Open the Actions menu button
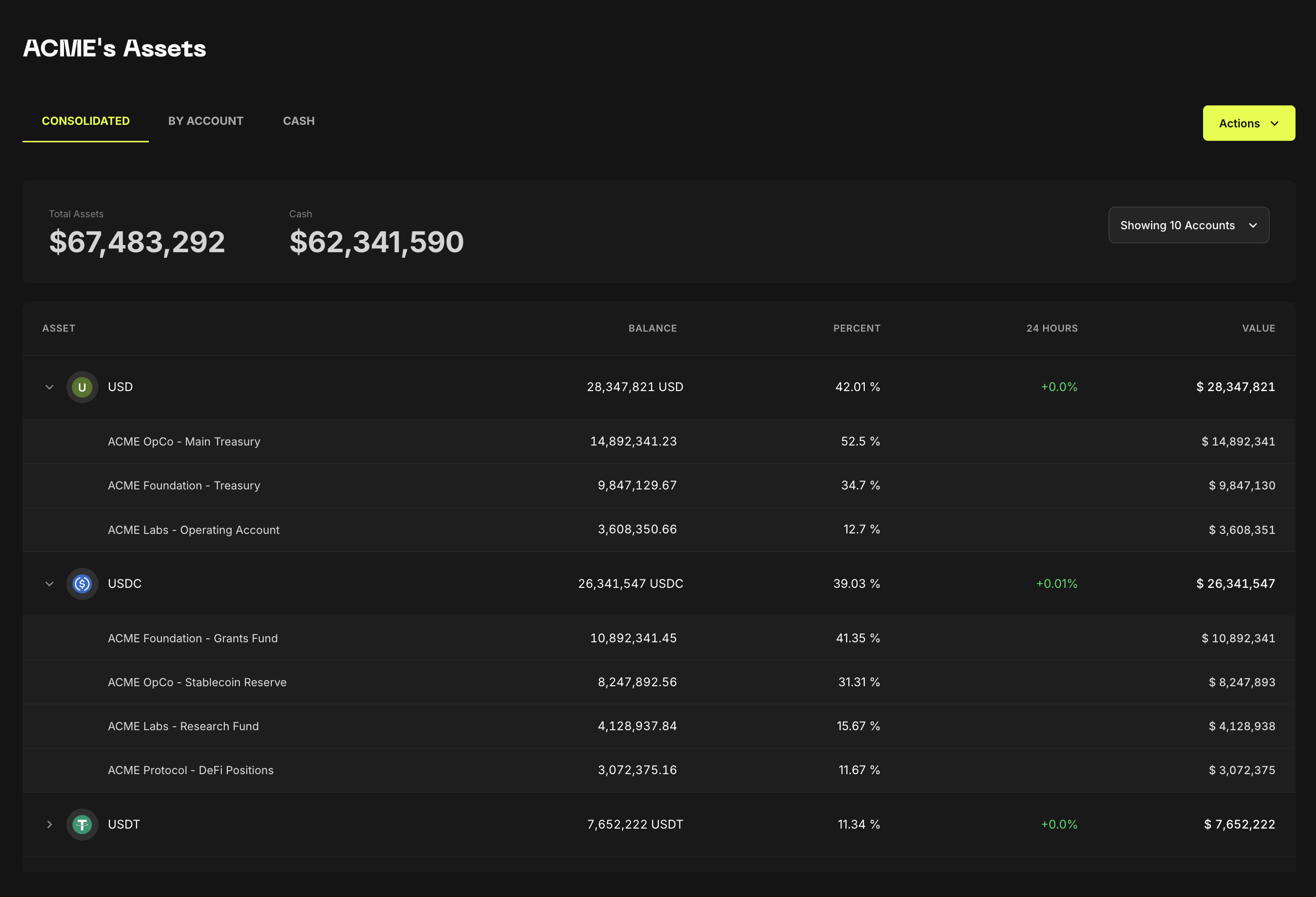This screenshot has width=1316, height=897. [x=1249, y=123]
